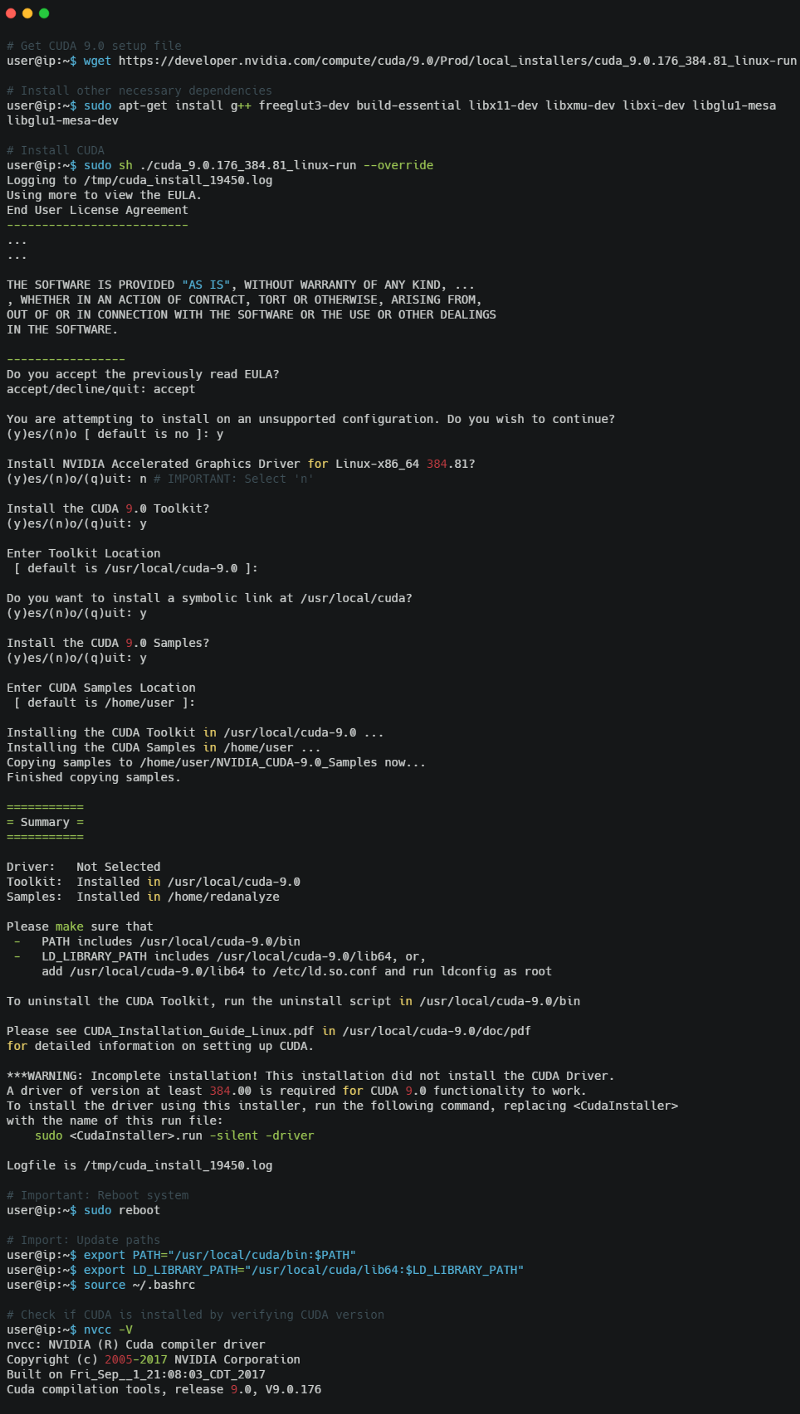
Task: Select the 'Driver: Not Selected' line
Action: (83, 867)
